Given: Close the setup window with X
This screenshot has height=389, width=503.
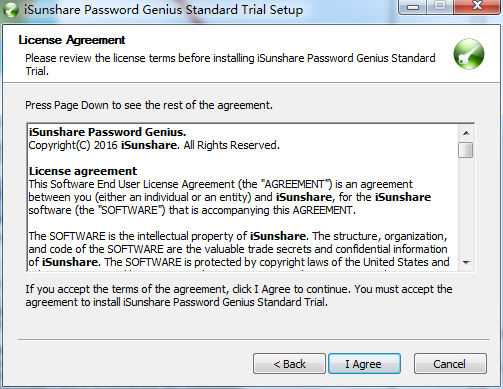Looking at the screenshot, I should point(477,6).
